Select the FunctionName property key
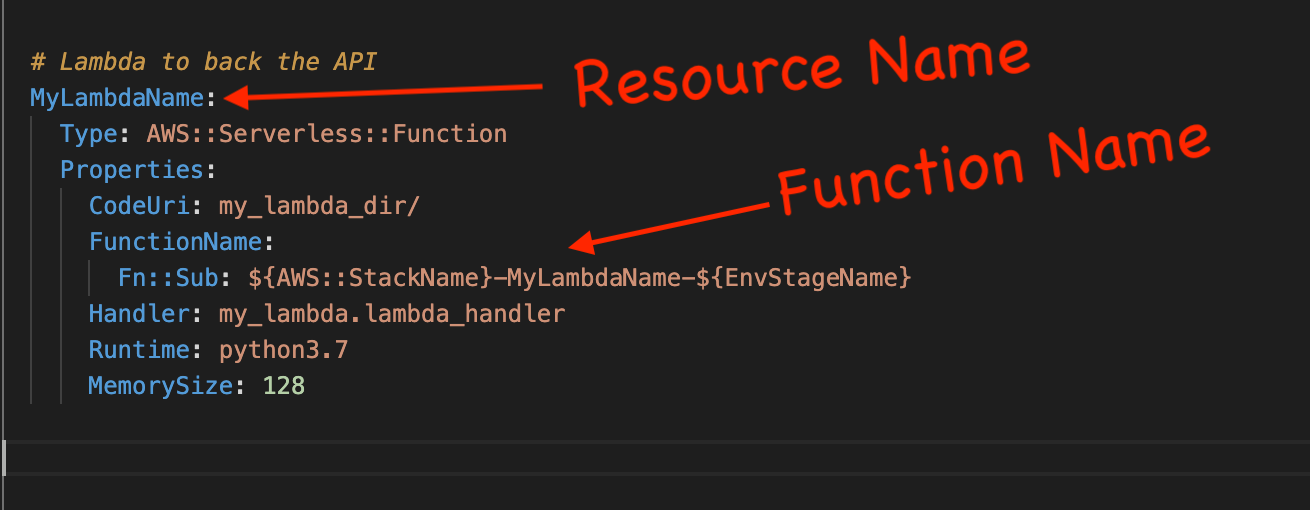1310x510 pixels. point(174,242)
